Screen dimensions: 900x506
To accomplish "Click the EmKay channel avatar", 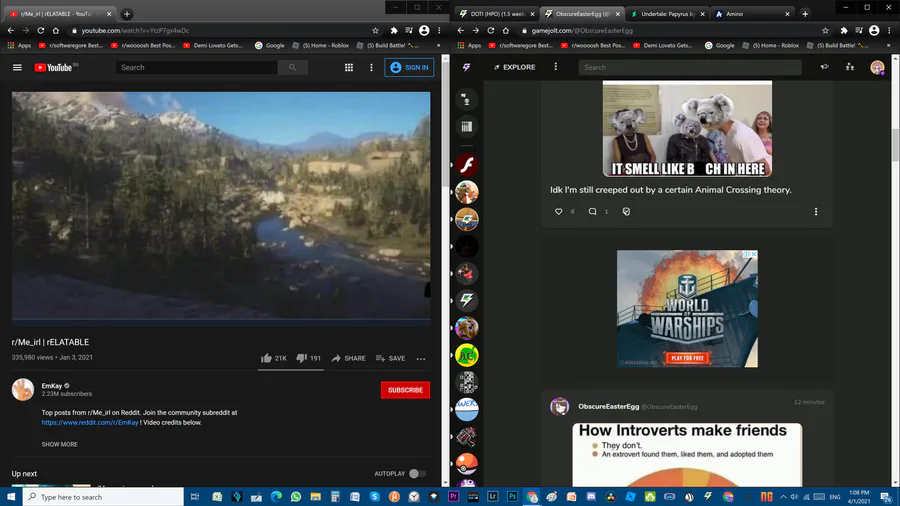I will 23,390.
